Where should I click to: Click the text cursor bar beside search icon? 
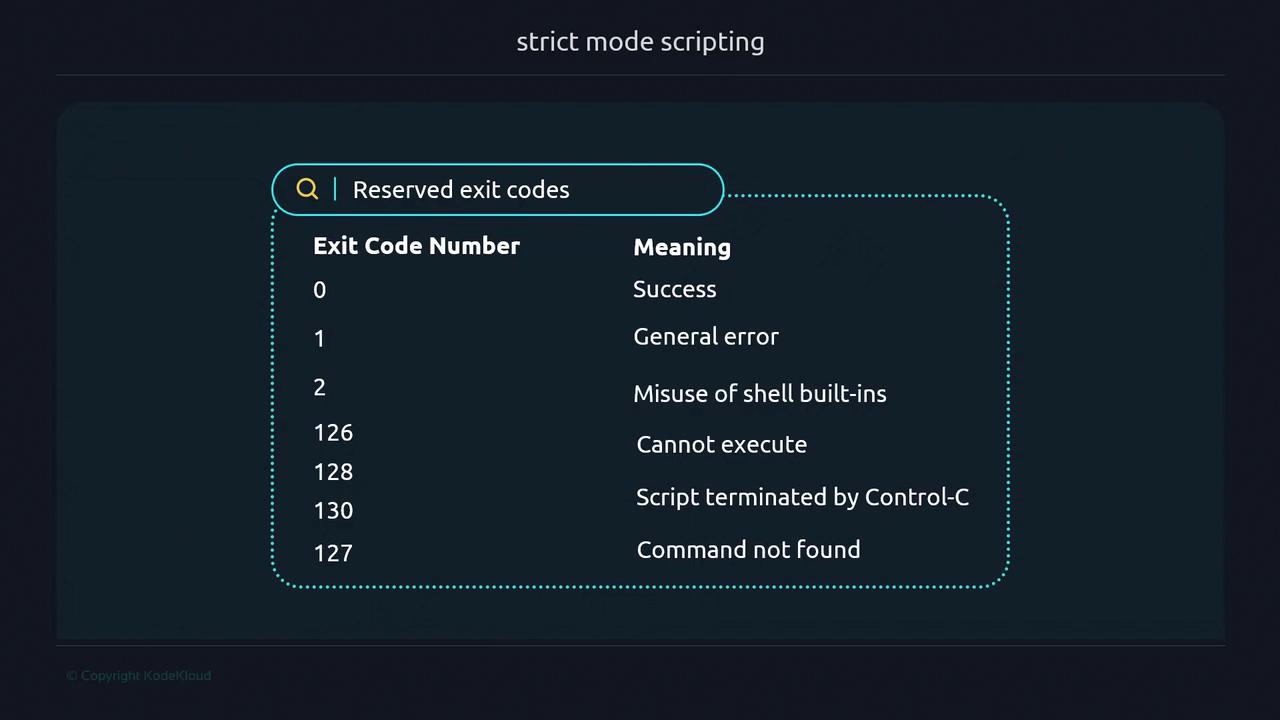coord(335,189)
